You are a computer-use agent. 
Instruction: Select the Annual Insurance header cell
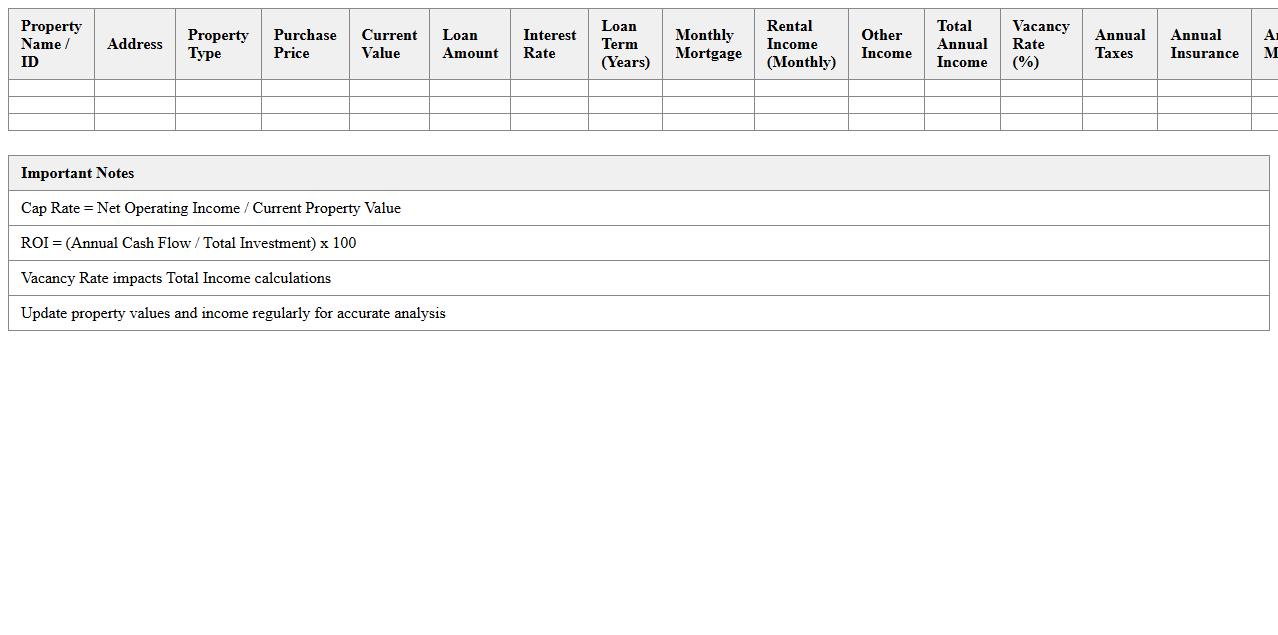(1203, 43)
